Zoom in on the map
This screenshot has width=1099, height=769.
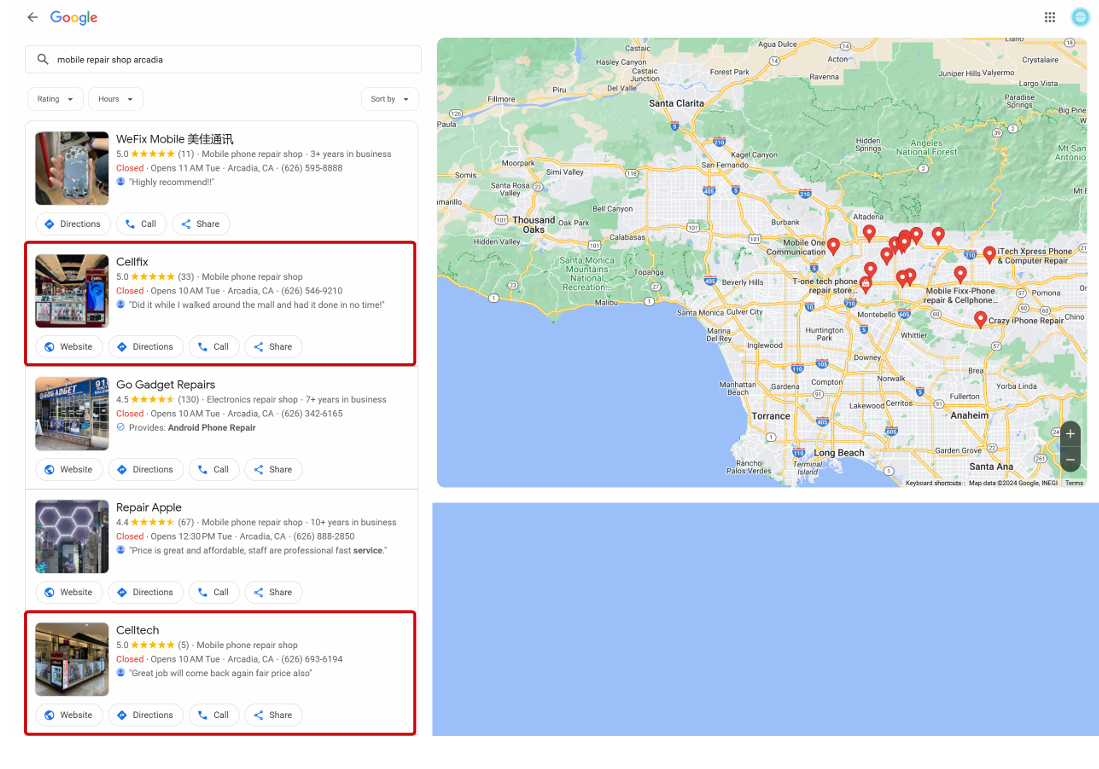pyautogui.click(x=1070, y=434)
